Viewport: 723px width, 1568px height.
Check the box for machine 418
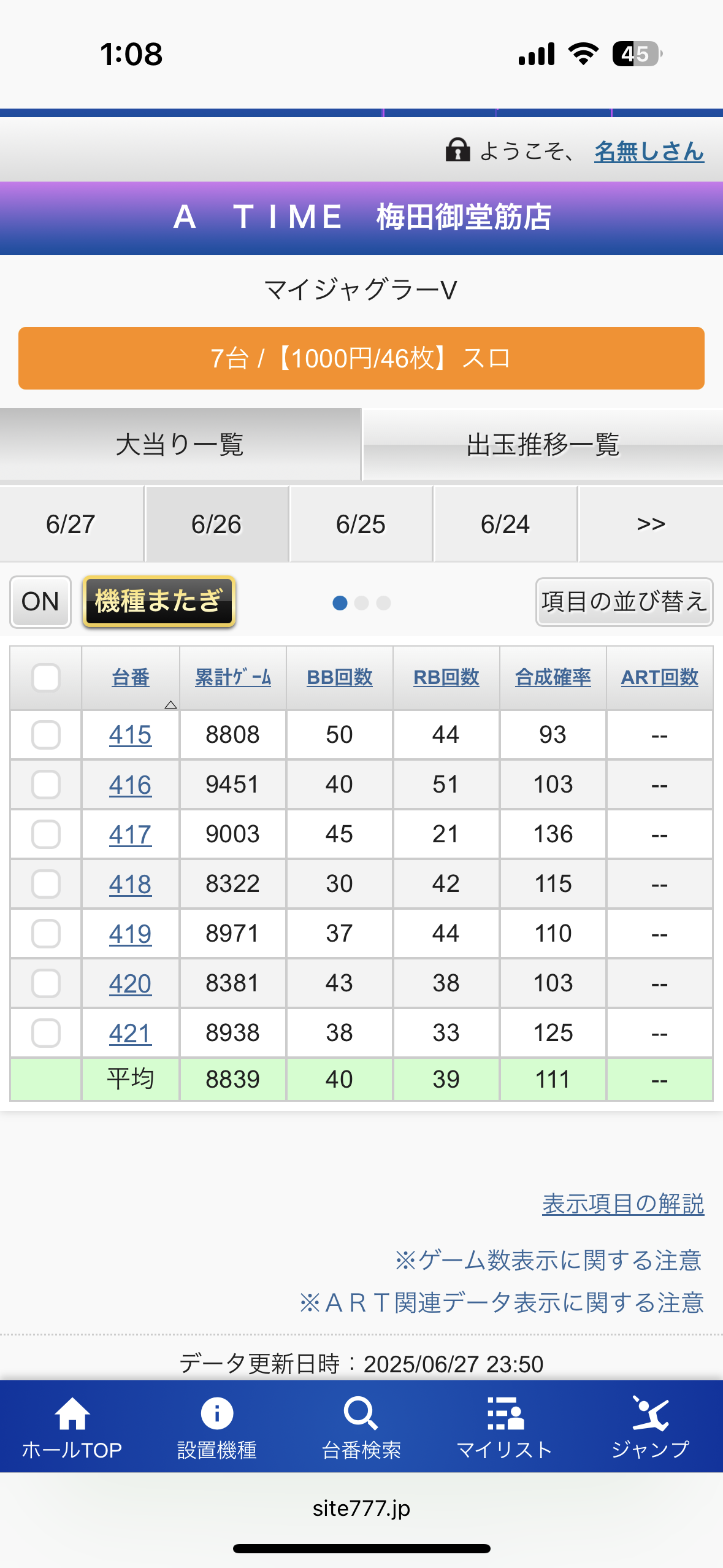46,884
